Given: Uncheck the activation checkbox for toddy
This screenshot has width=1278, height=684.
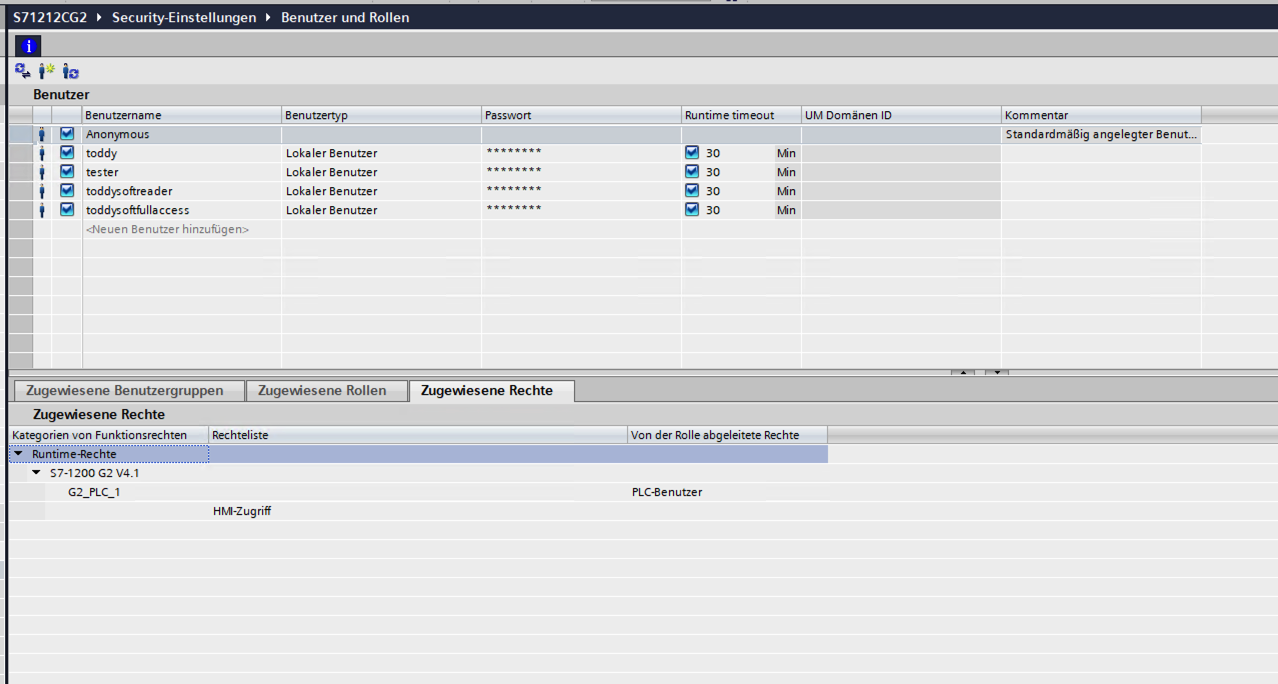Looking at the screenshot, I should tap(67, 153).
